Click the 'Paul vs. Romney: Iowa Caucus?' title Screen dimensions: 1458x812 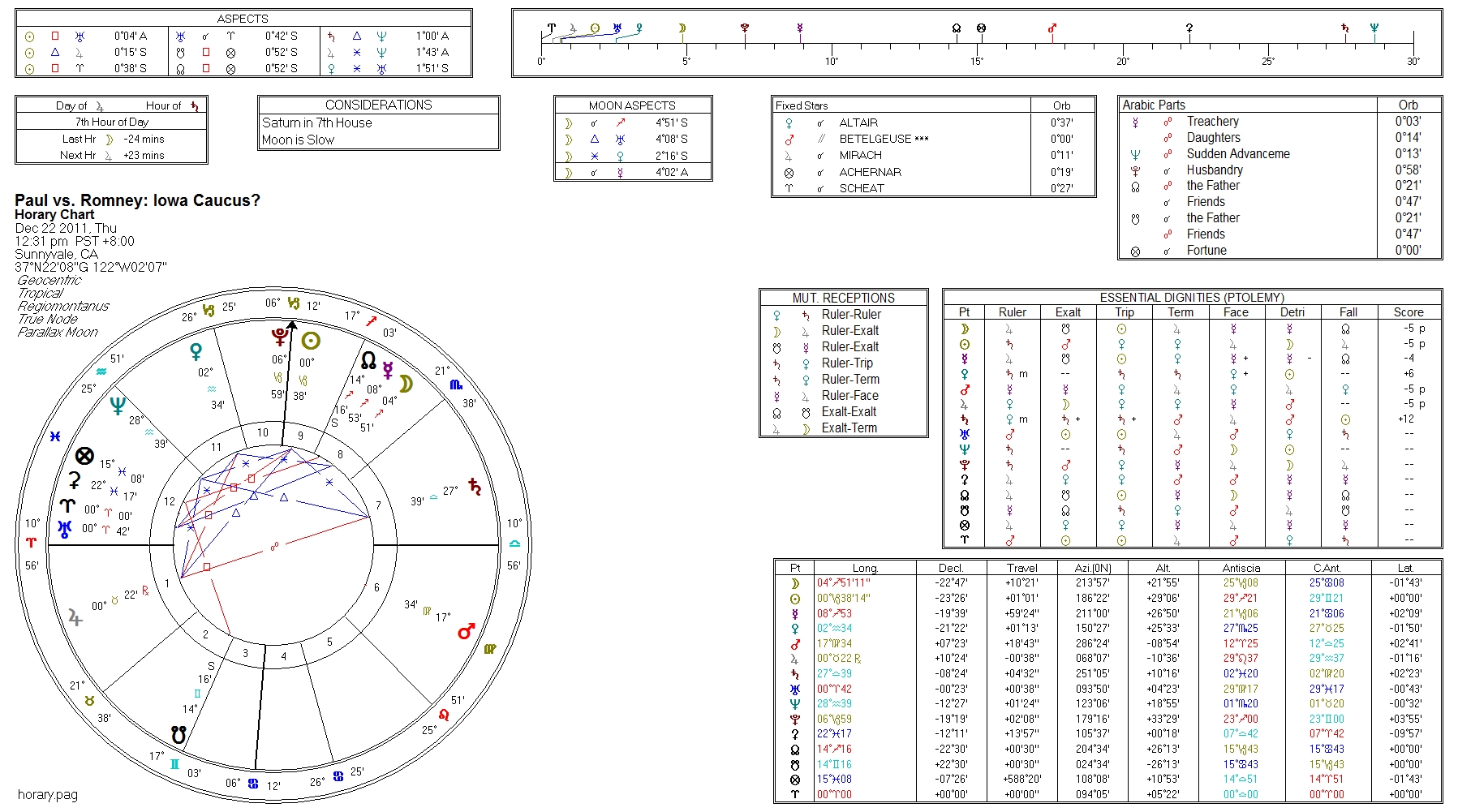(137, 200)
